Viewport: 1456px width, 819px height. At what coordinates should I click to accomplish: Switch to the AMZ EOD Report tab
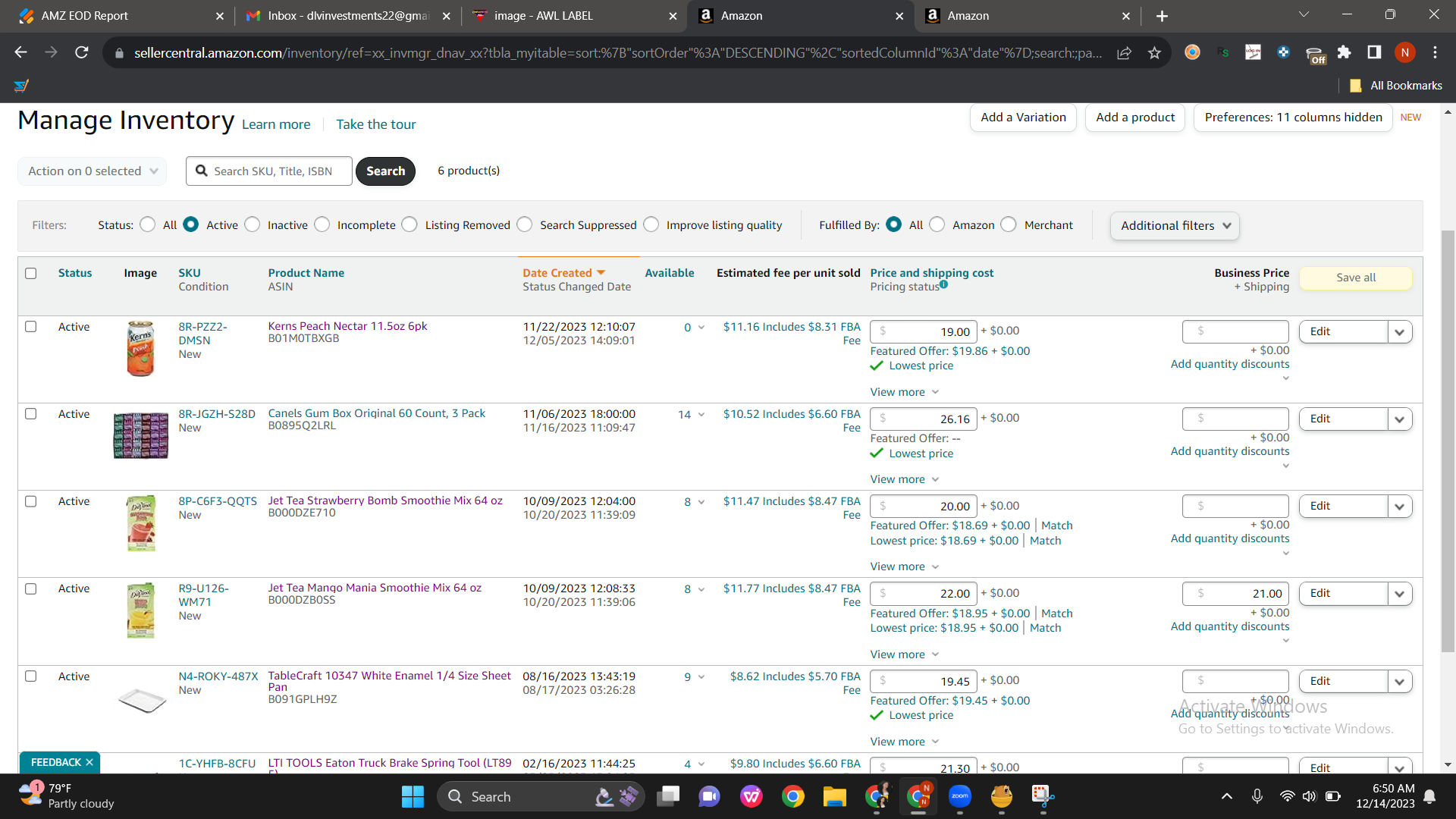point(120,16)
